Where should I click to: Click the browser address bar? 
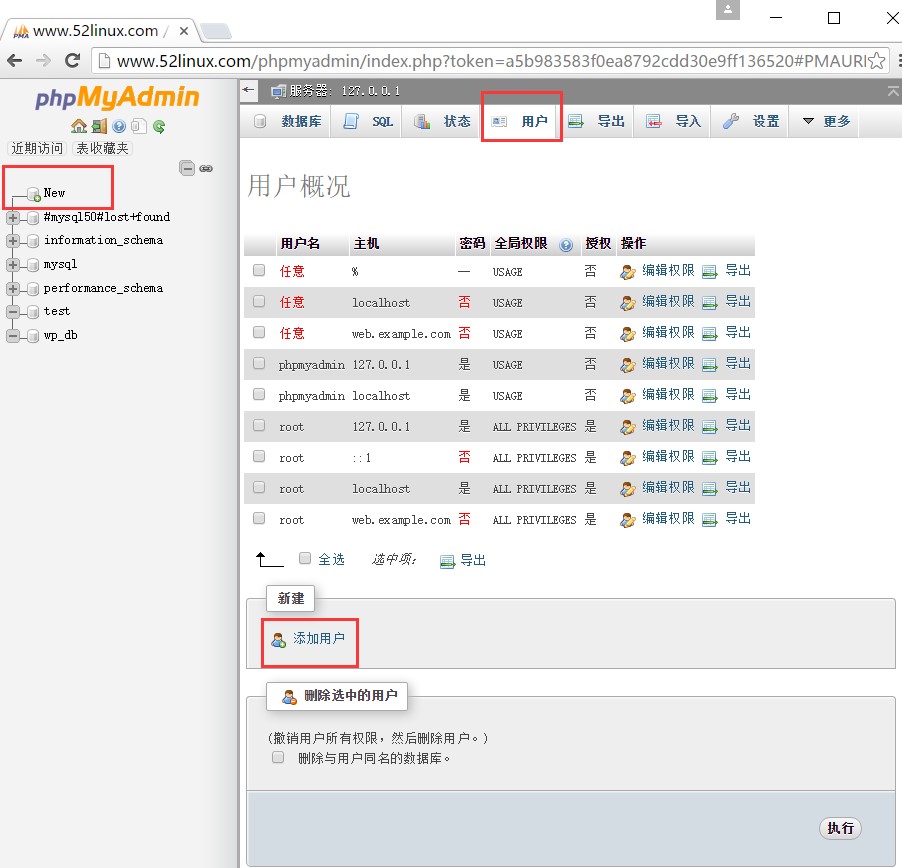click(x=490, y=60)
